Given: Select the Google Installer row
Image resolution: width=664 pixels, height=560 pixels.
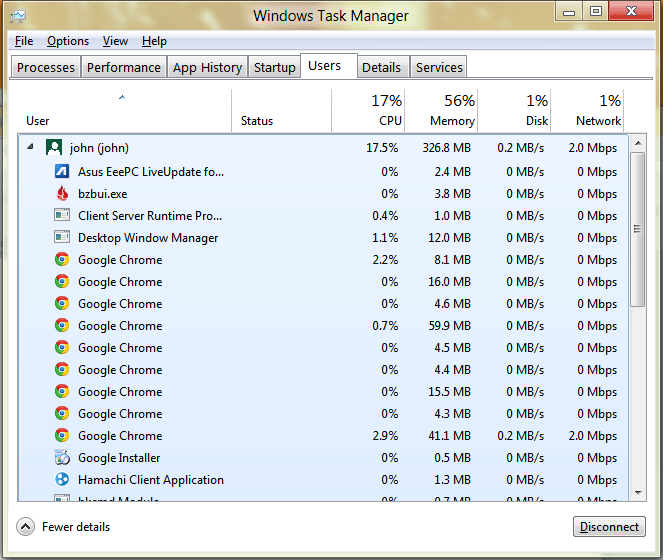Looking at the screenshot, I should [323, 458].
